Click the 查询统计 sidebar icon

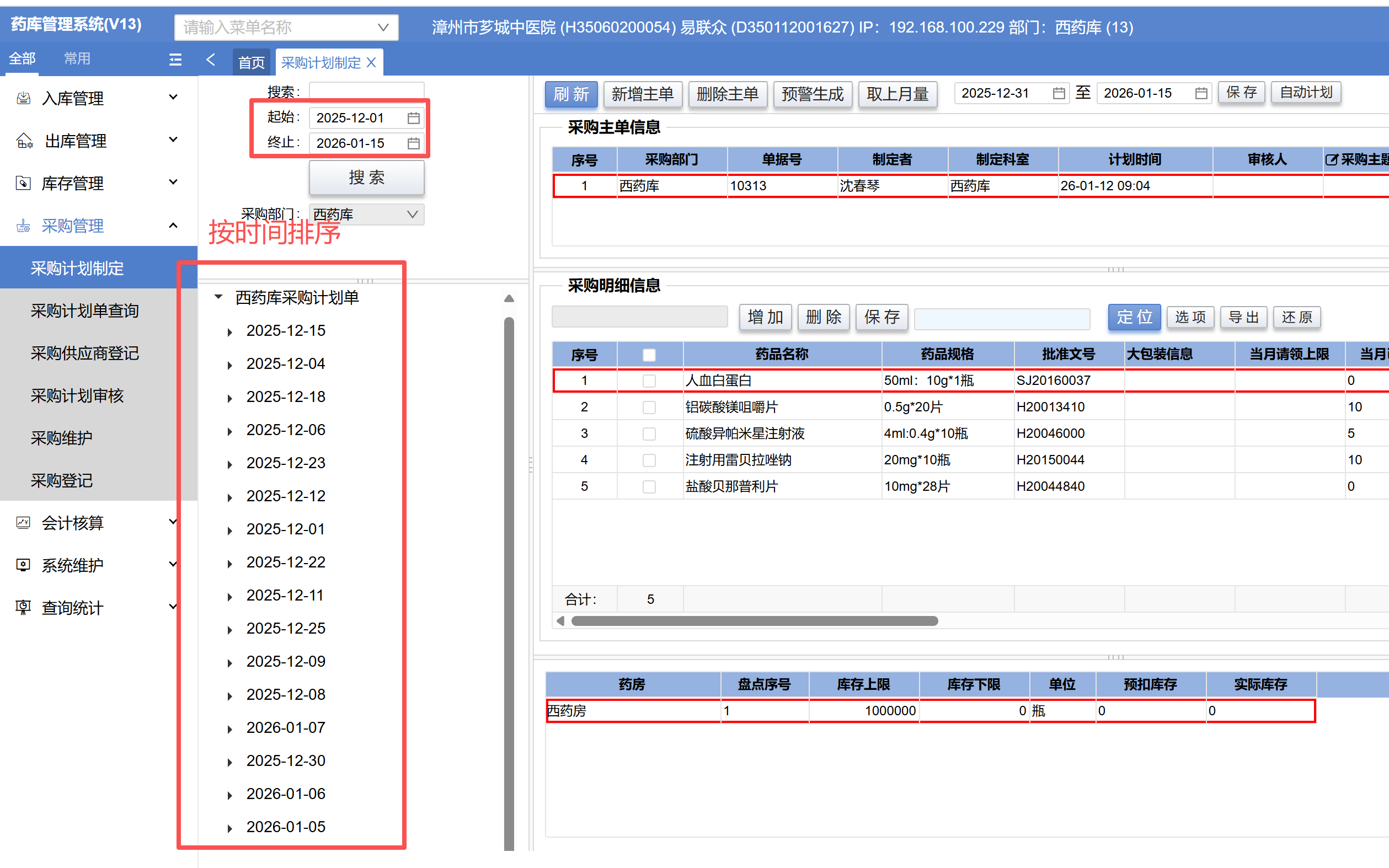click(x=23, y=607)
